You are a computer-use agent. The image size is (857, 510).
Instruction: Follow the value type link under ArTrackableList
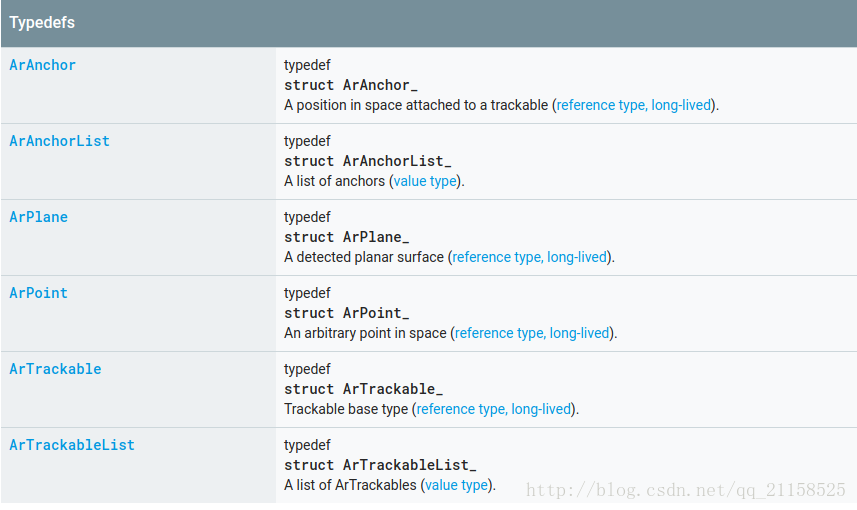click(456, 485)
